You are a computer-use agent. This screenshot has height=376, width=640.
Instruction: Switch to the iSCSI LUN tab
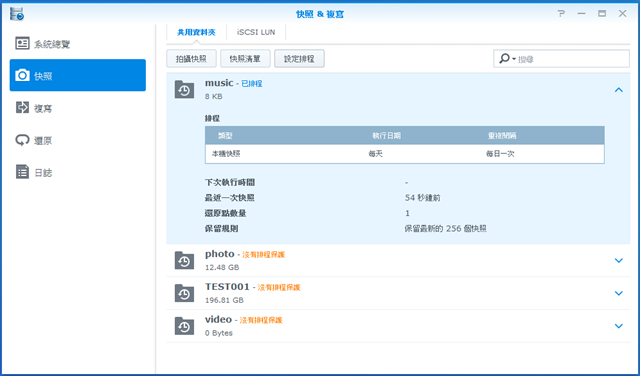[256, 32]
